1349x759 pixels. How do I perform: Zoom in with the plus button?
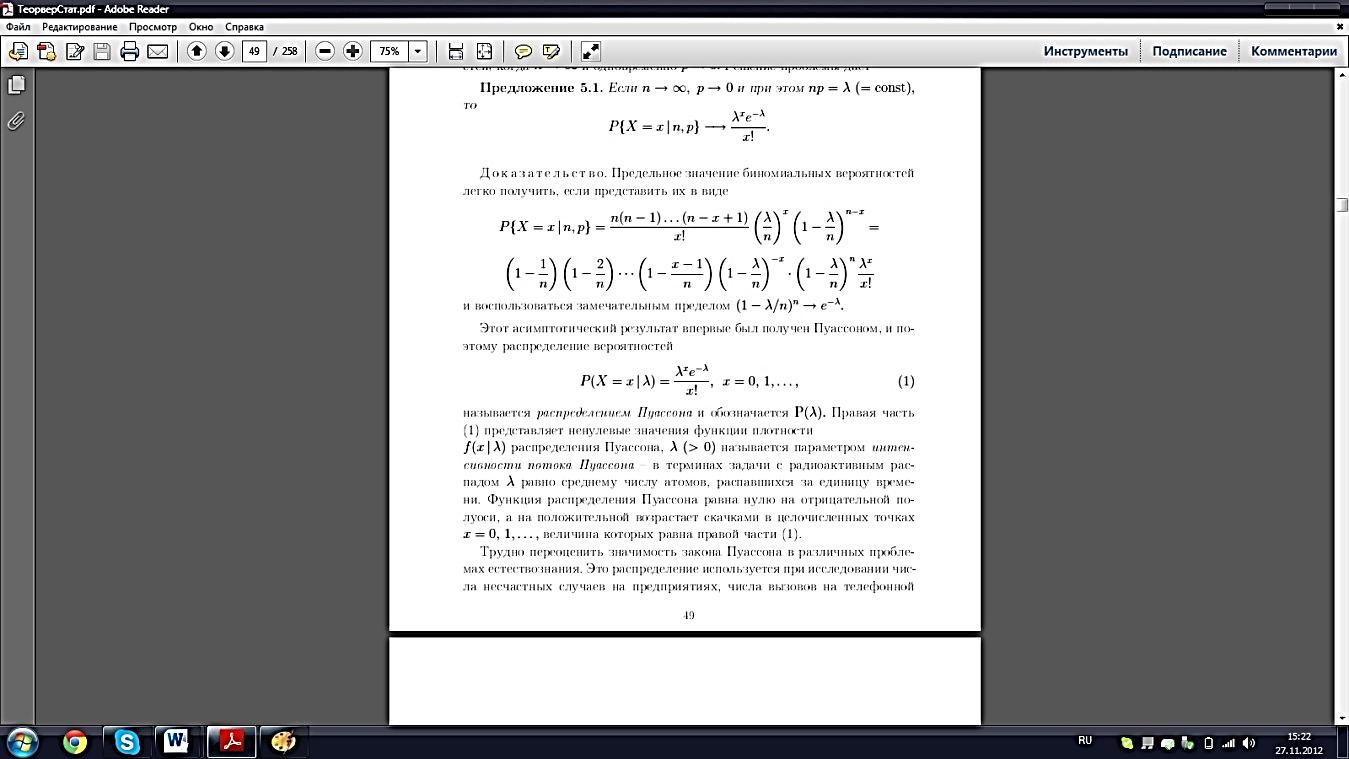pyautogui.click(x=352, y=51)
